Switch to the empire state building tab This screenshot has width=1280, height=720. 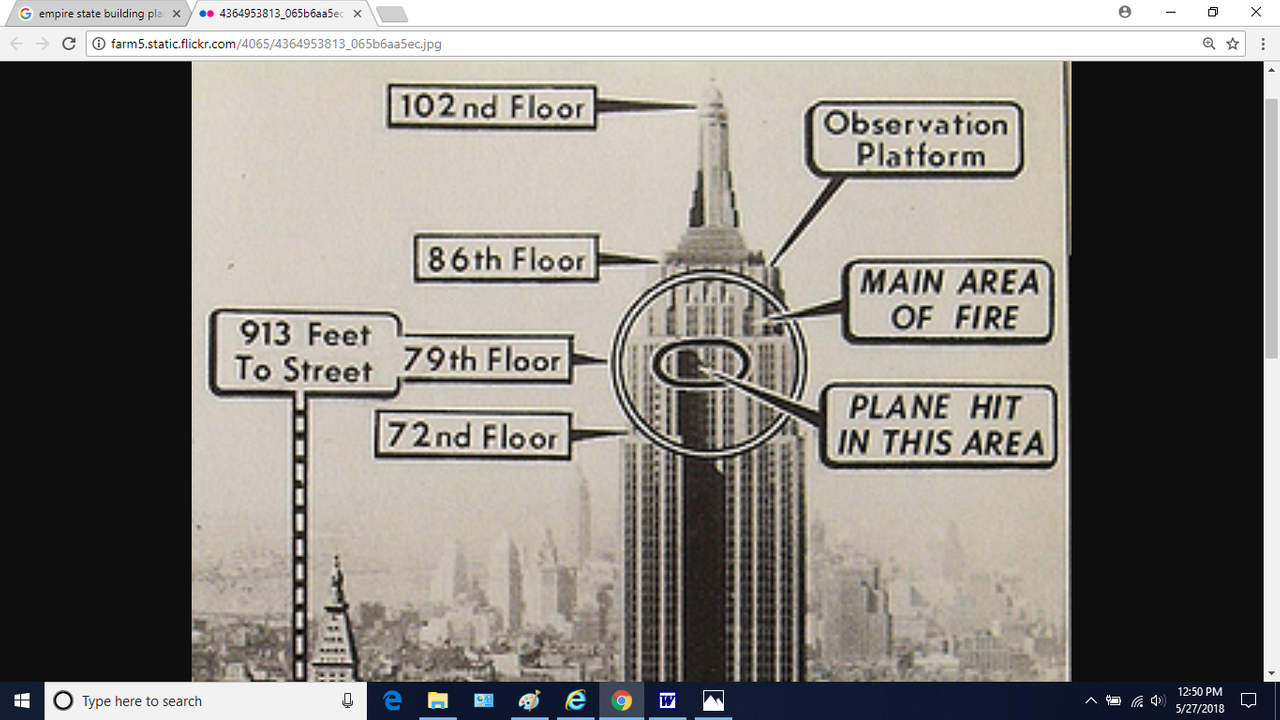pyautogui.click(x=95, y=14)
